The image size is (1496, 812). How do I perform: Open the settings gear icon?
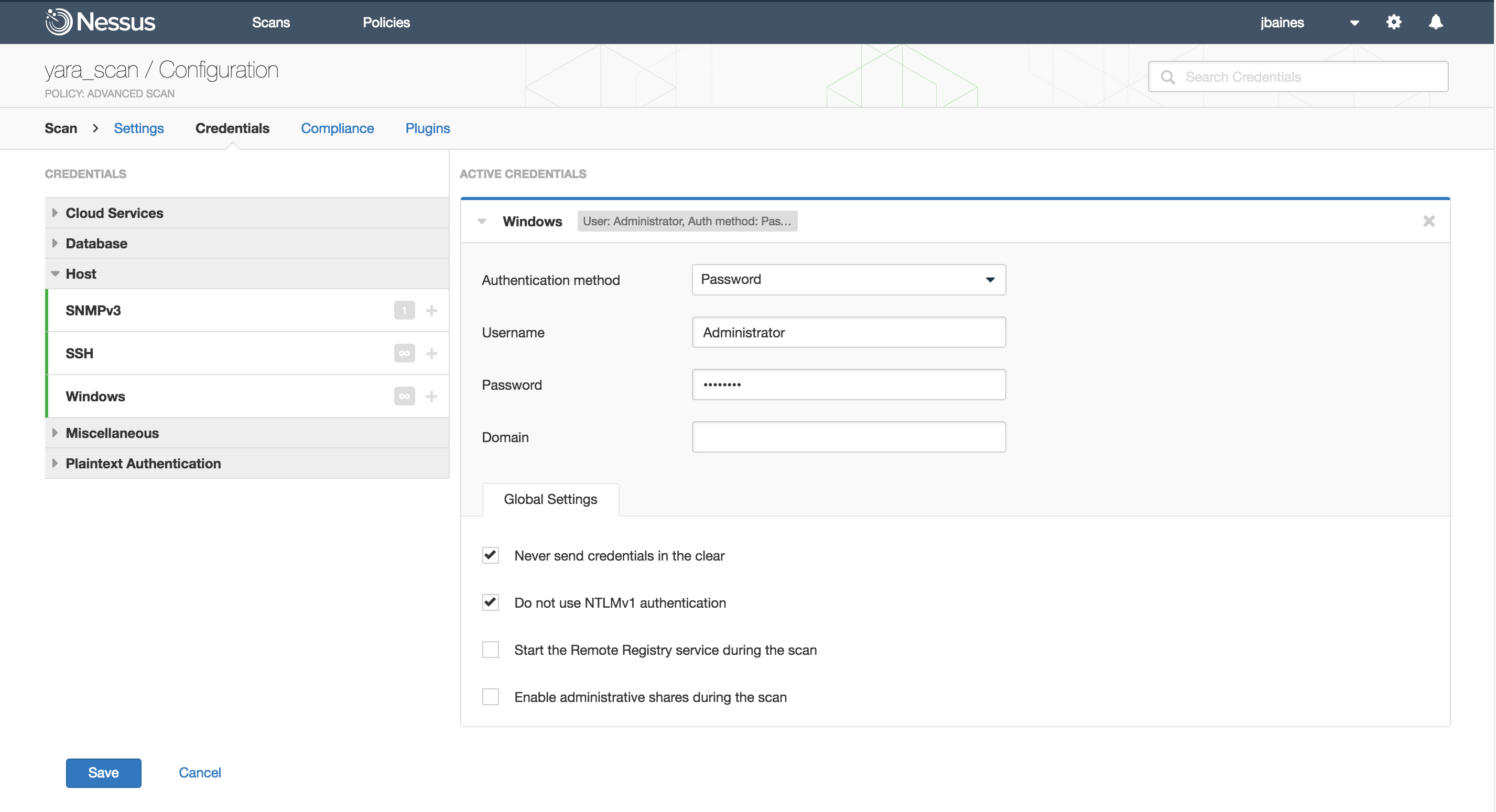(1394, 22)
